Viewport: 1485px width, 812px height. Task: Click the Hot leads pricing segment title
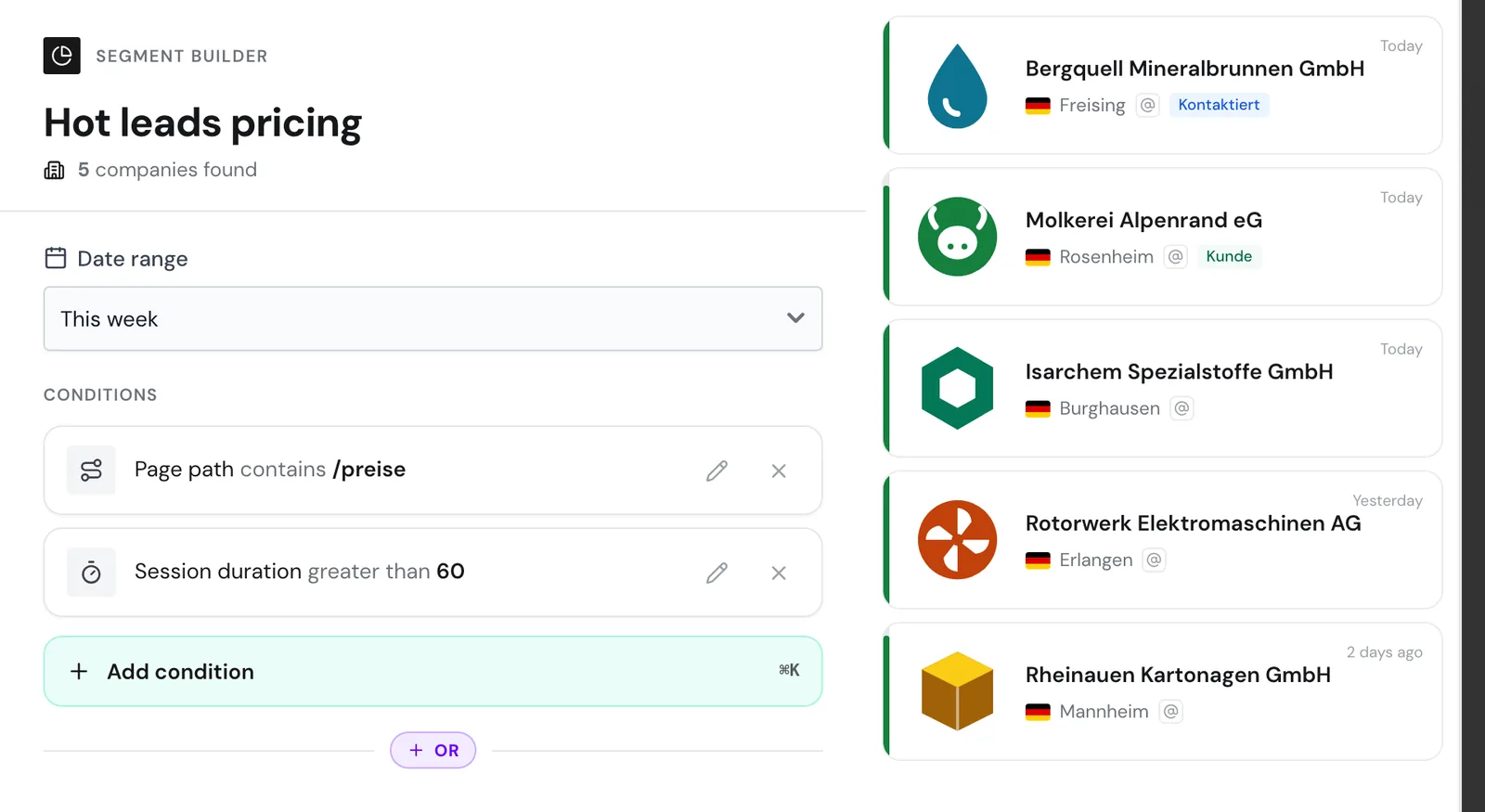(x=202, y=123)
